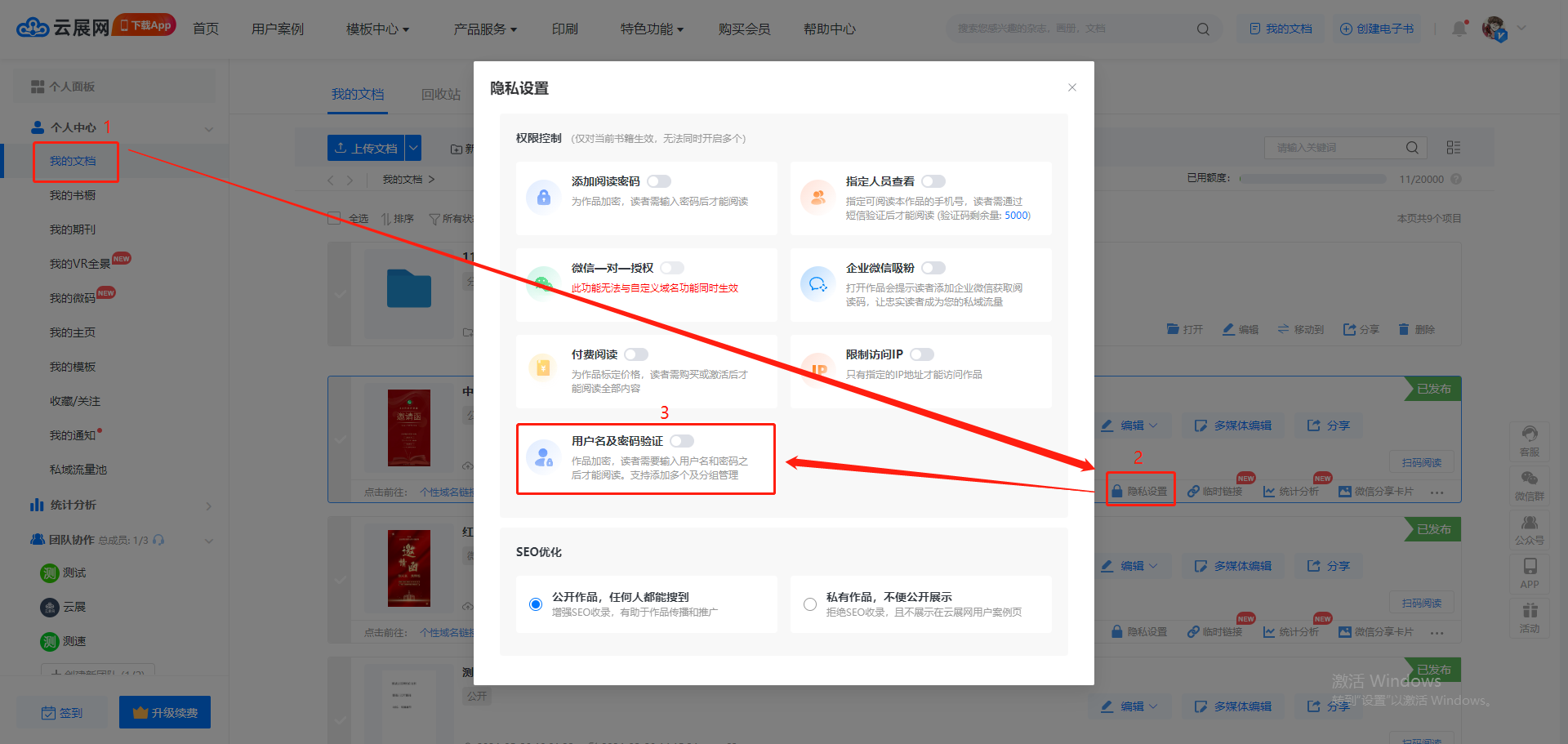
Task: Switch list view using grid layout icon
Action: coord(1454,148)
